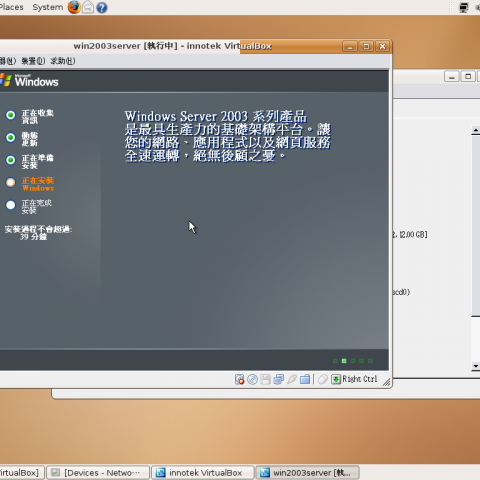Viewport: 480px width, 480px height.
Task: Switch to '[Devices - Netwo…' taskbar window
Action: [98, 473]
